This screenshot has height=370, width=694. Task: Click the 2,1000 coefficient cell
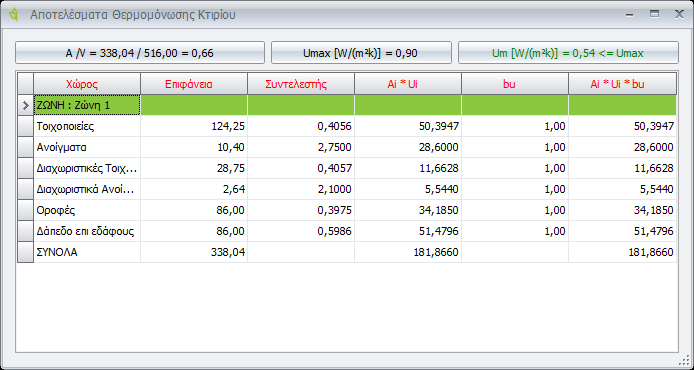pyautogui.click(x=301, y=189)
